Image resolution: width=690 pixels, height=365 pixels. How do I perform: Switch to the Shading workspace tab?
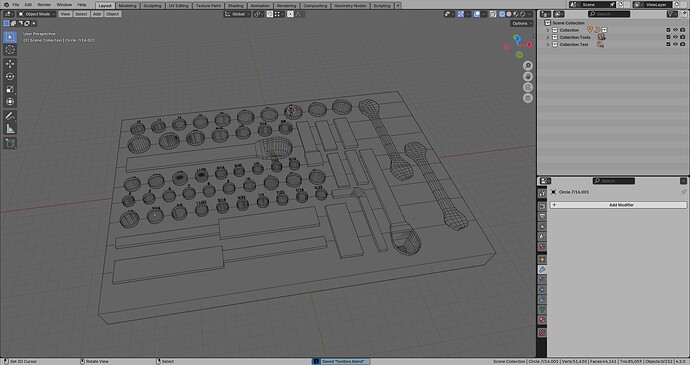pyautogui.click(x=235, y=6)
